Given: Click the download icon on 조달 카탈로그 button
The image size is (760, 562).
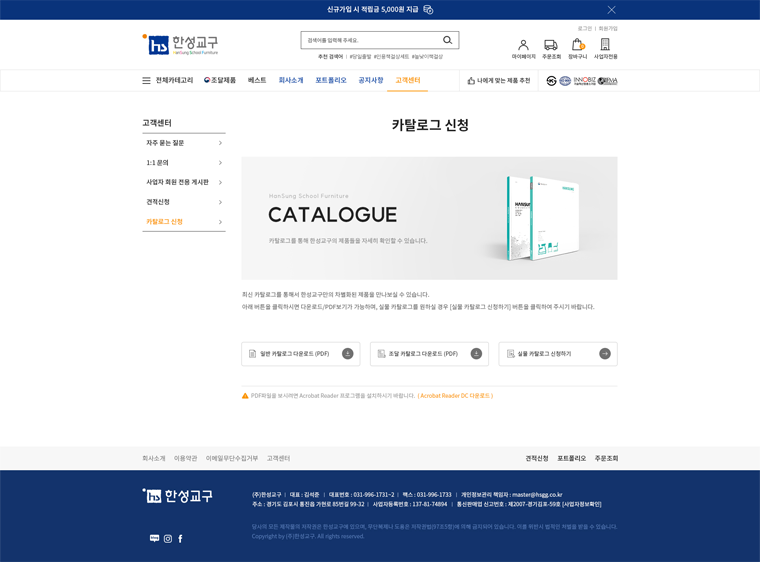Looking at the screenshot, I should (x=476, y=354).
